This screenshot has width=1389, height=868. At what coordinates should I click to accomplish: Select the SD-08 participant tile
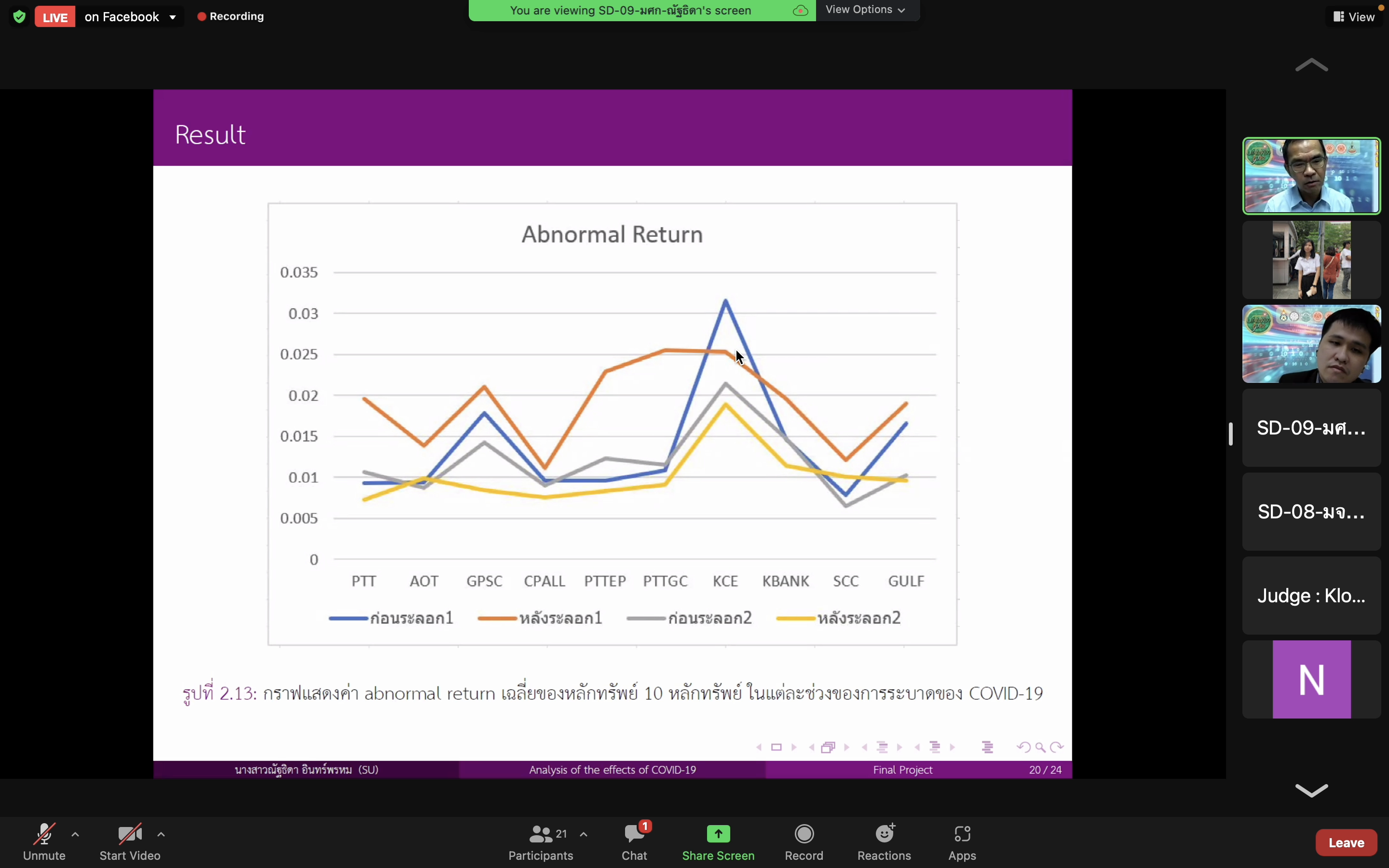1311,512
